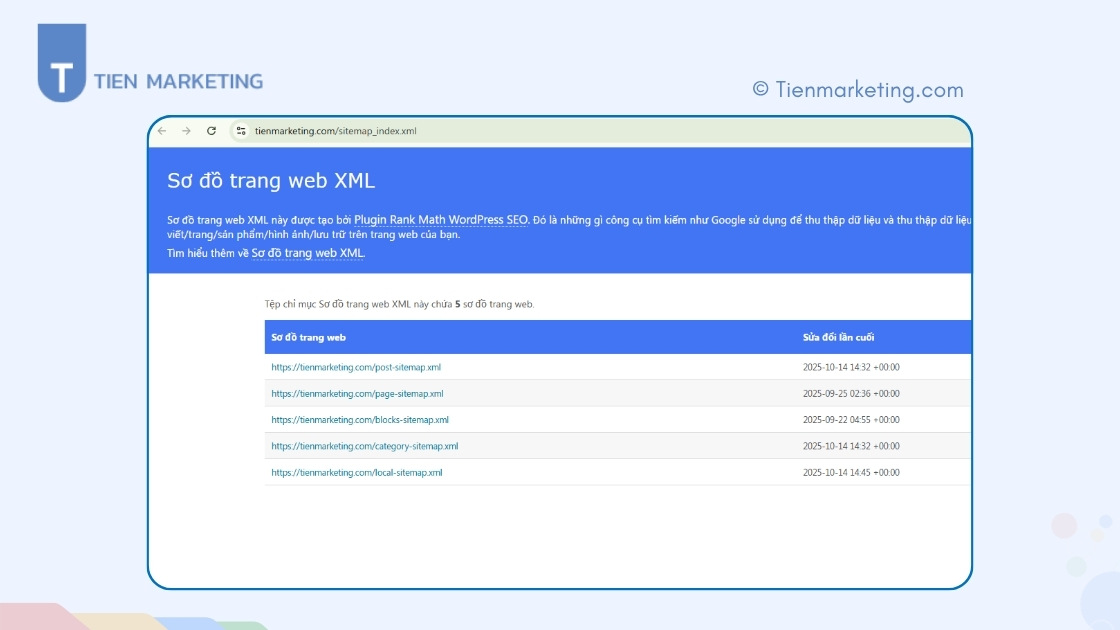Click the 2025-09-25 02:36 modified date

click(851, 394)
